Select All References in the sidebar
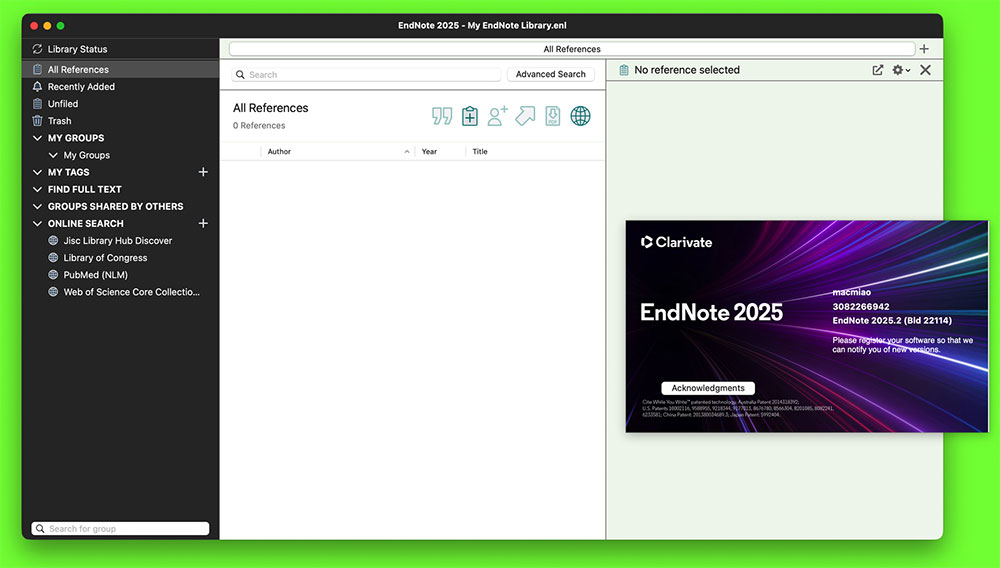Image resolution: width=1000 pixels, height=568 pixels. click(121, 69)
